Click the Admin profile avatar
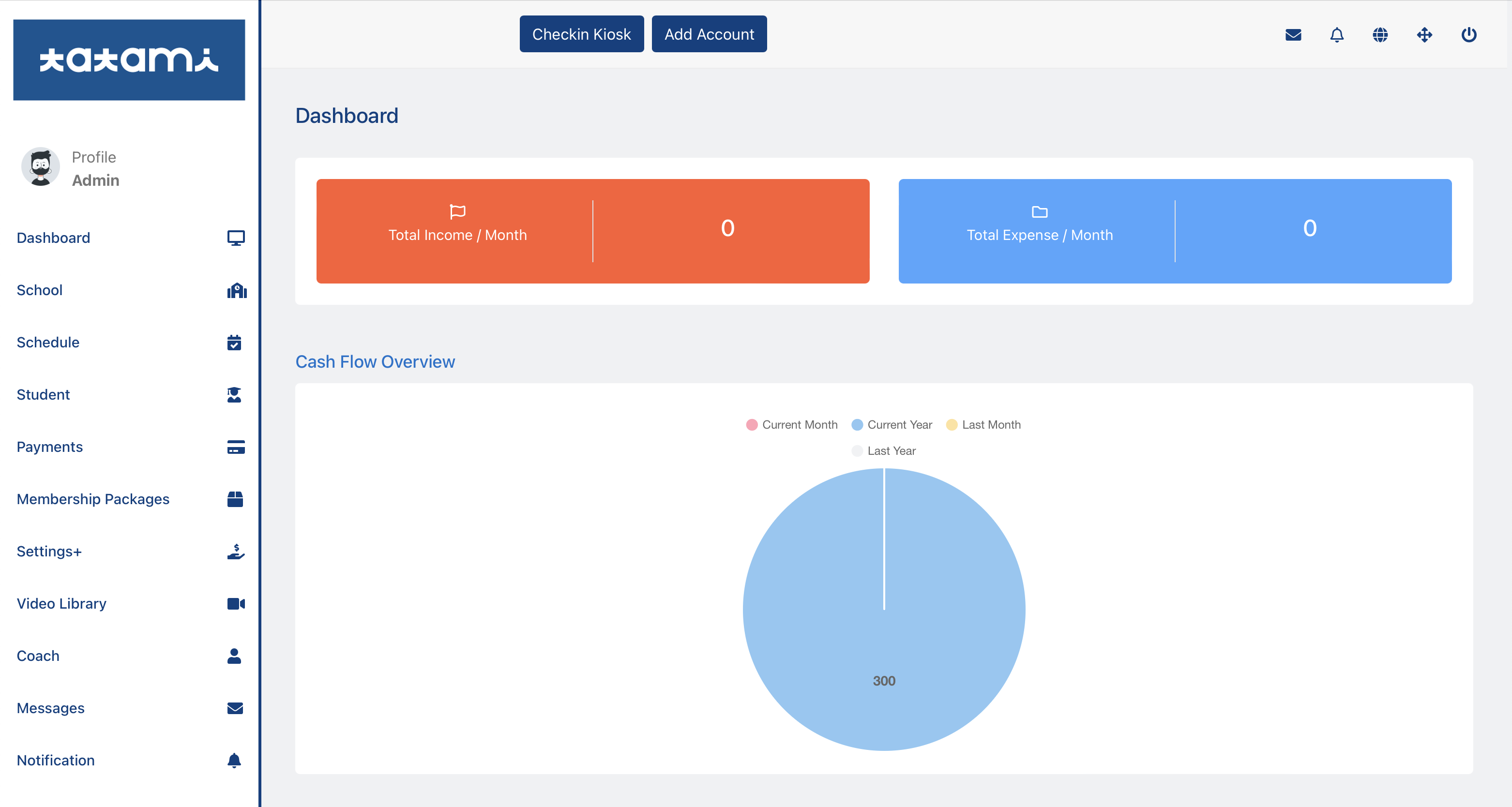 click(41, 167)
